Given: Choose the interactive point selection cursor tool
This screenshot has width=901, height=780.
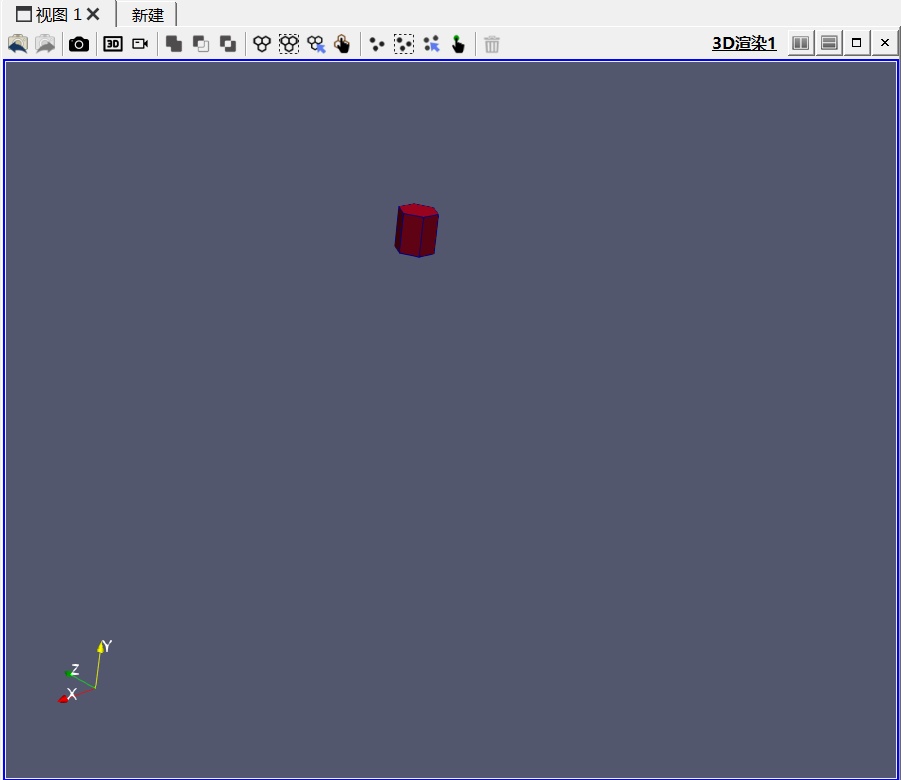Looking at the screenshot, I should (x=432, y=44).
